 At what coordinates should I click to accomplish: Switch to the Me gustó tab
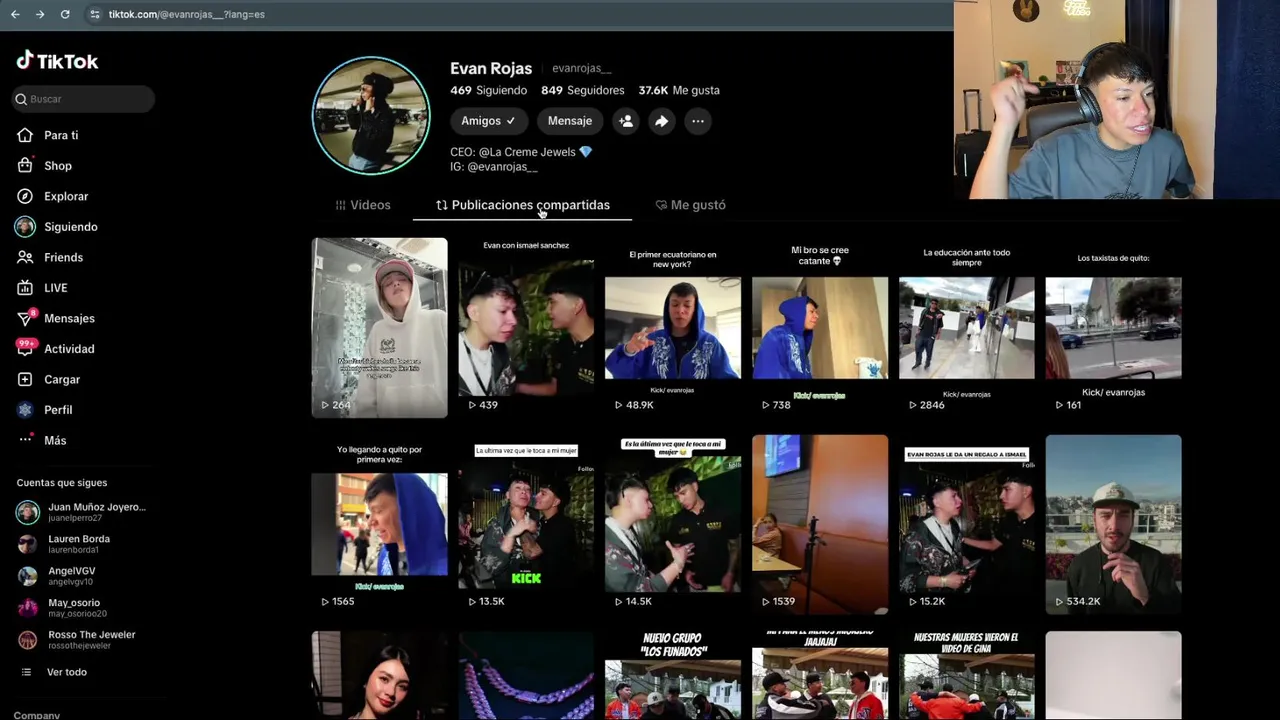point(690,205)
